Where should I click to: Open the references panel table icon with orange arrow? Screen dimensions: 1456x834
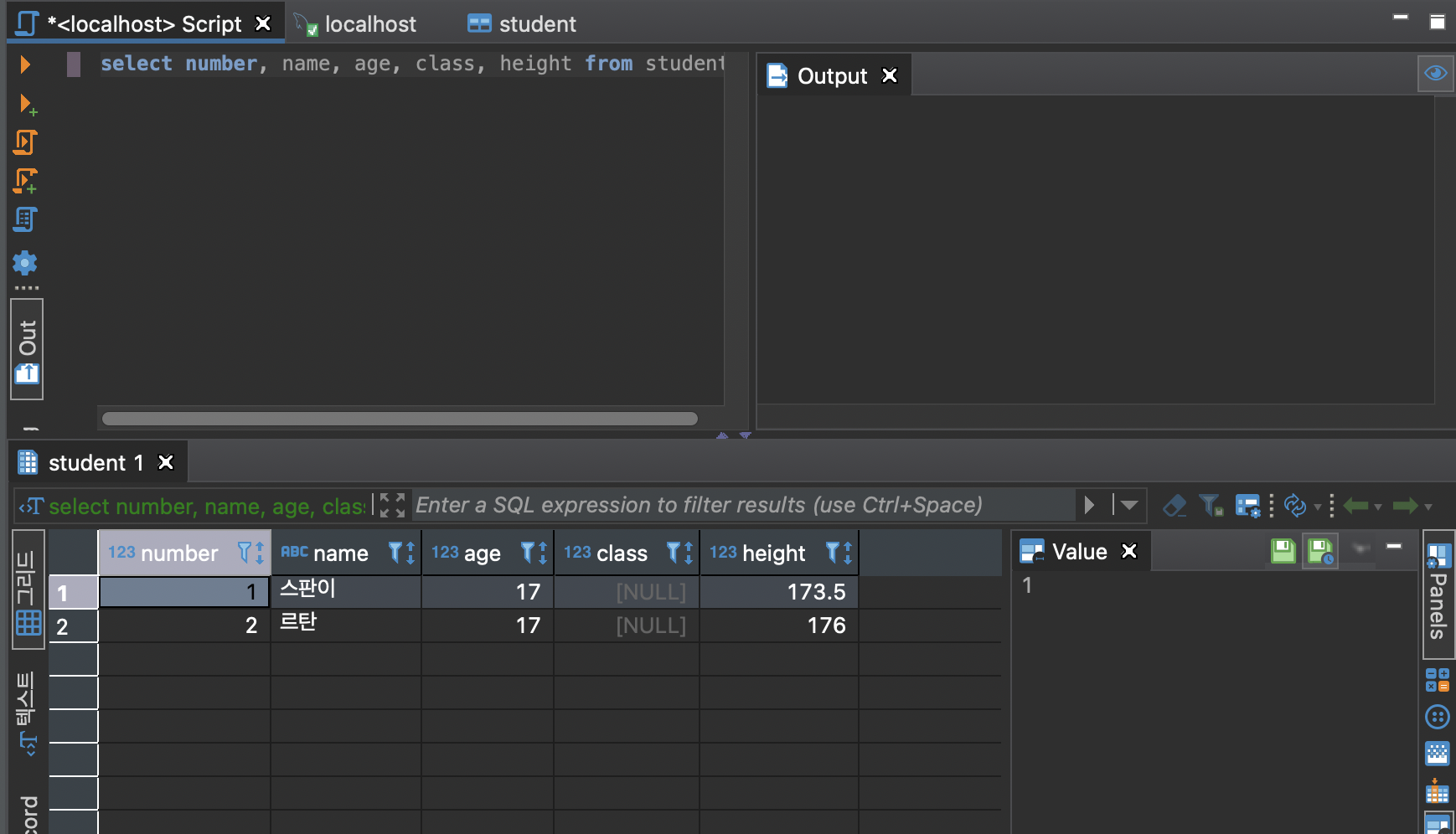pos(1438,790)
